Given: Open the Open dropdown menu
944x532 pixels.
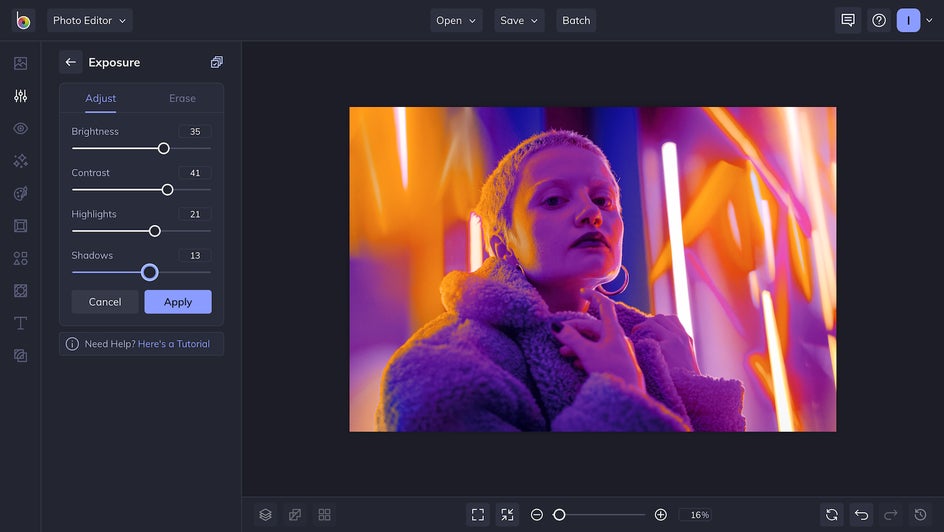Looking at the screenshot, I should click(x=456, y=20).
